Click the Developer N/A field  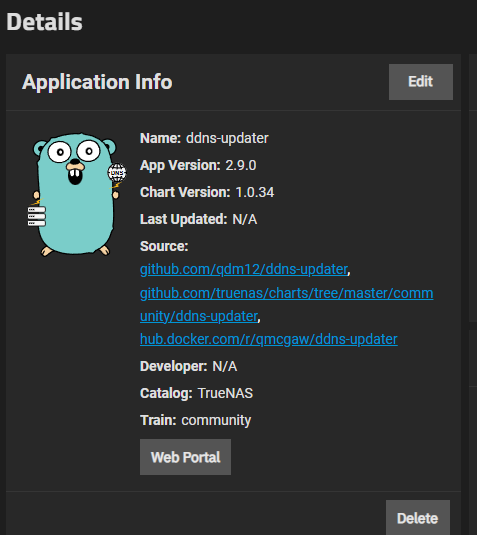pos(189,366)
